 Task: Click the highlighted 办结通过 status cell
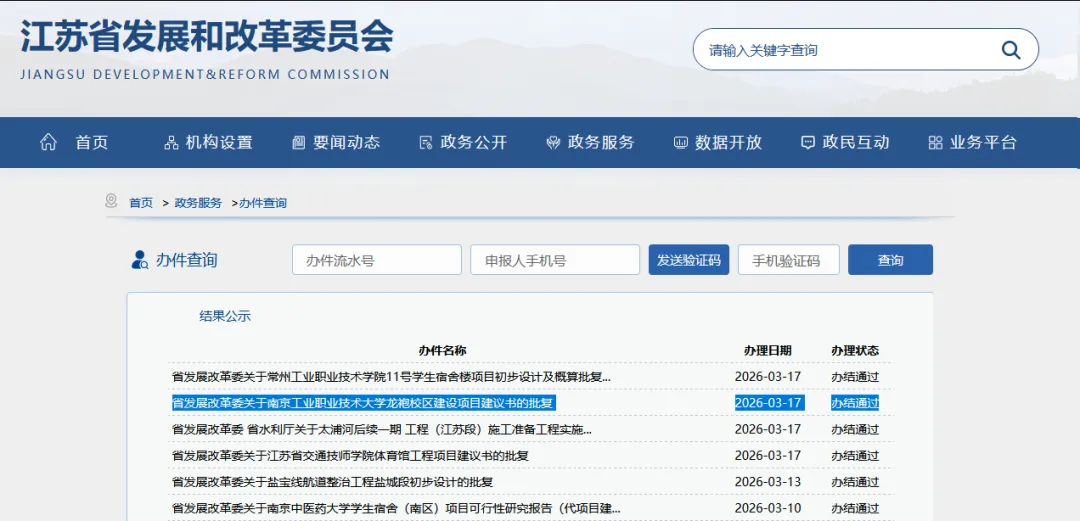[x=855, y=403]
